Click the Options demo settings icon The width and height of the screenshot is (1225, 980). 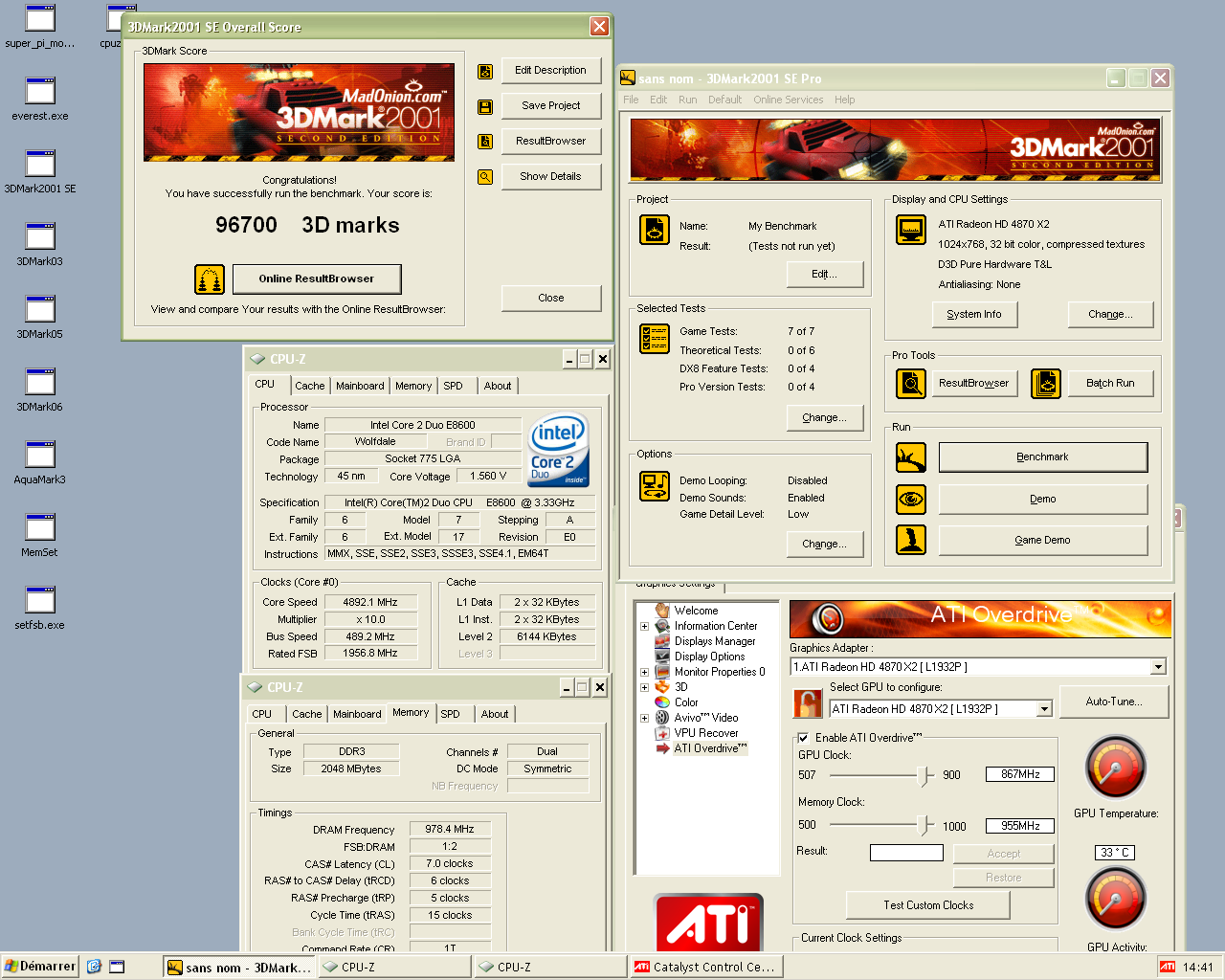click(x=655, y=486)
